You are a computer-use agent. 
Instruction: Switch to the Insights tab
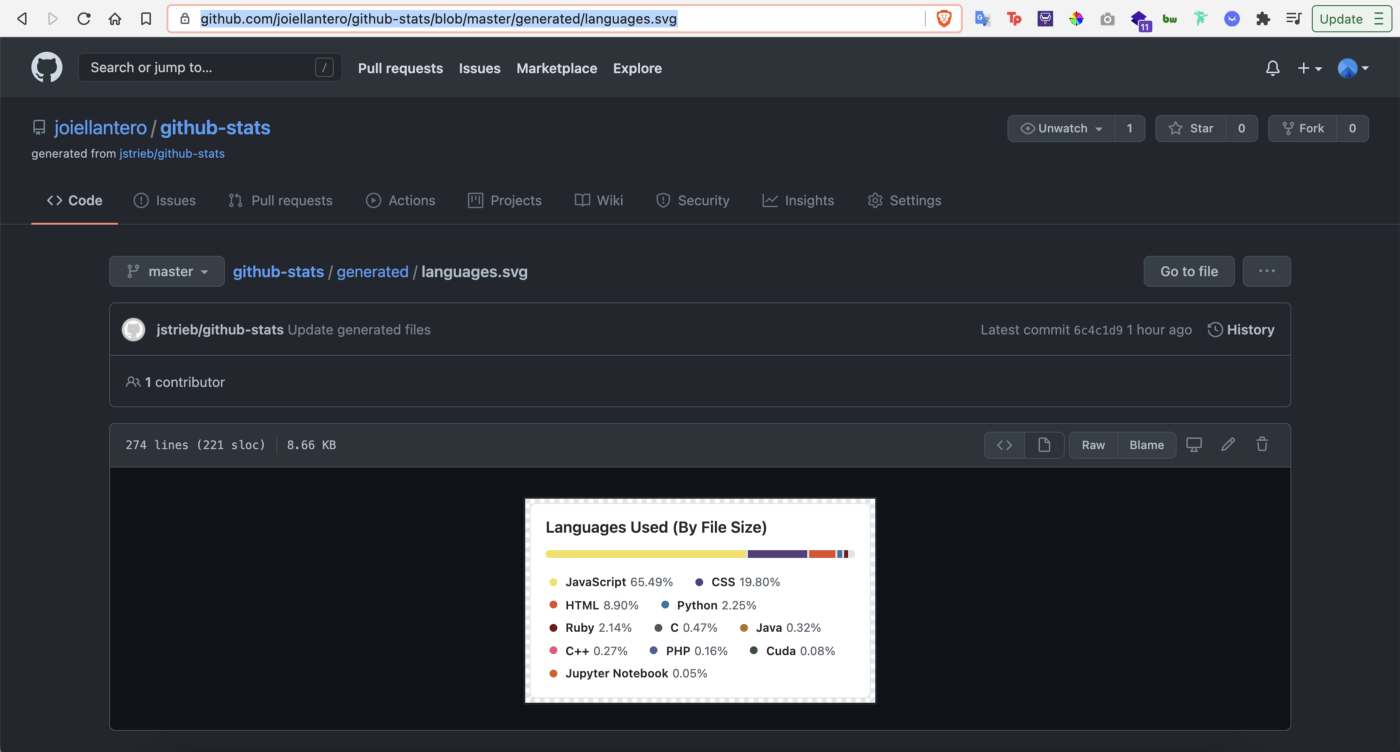point(798,200)
